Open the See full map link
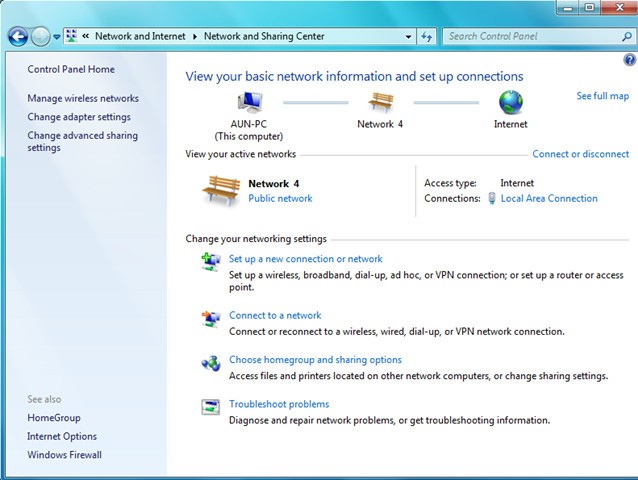 pos(603,96)
